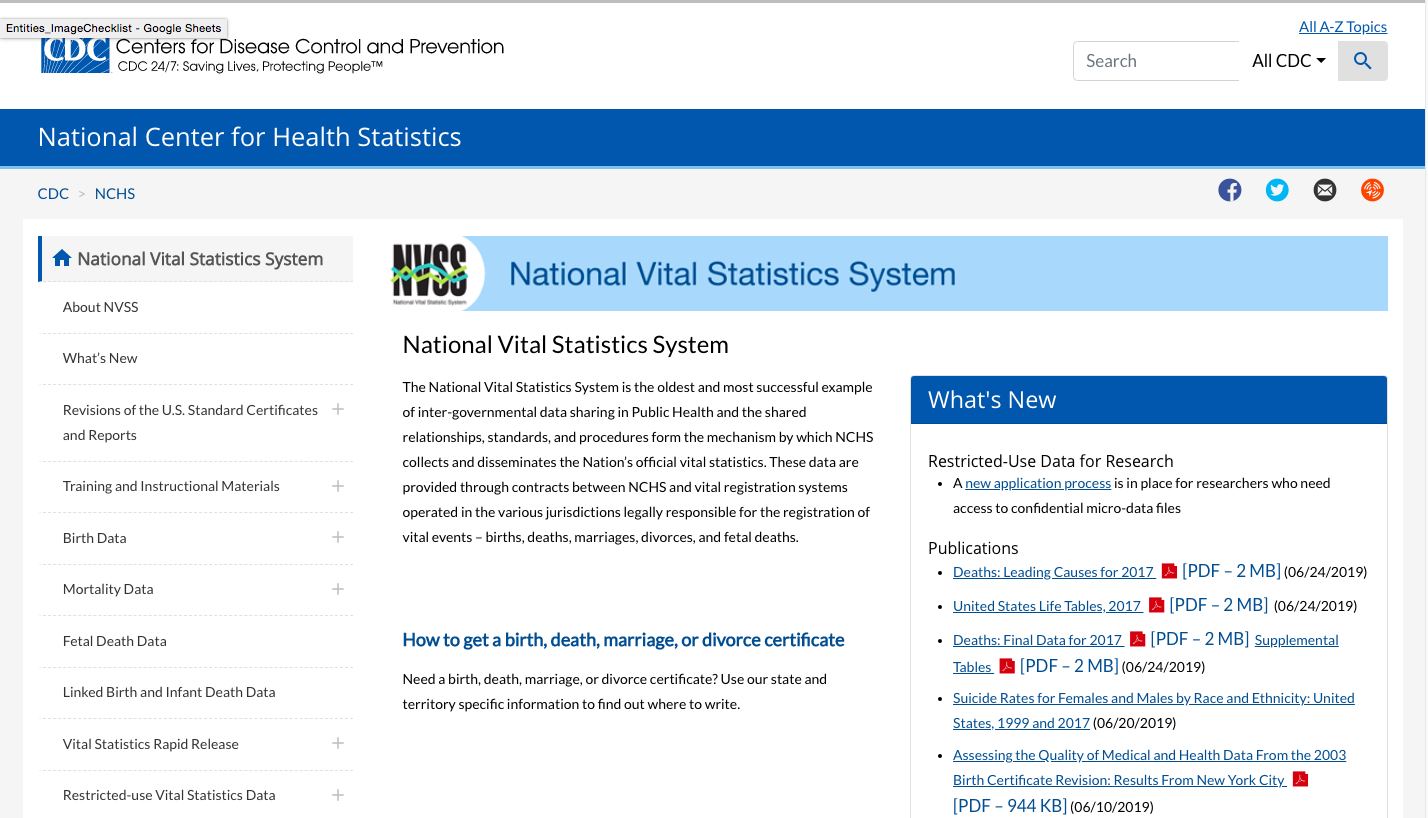Go to CDC breadcrumb link
1428x818 pixels.
click(x=53, y=194)
